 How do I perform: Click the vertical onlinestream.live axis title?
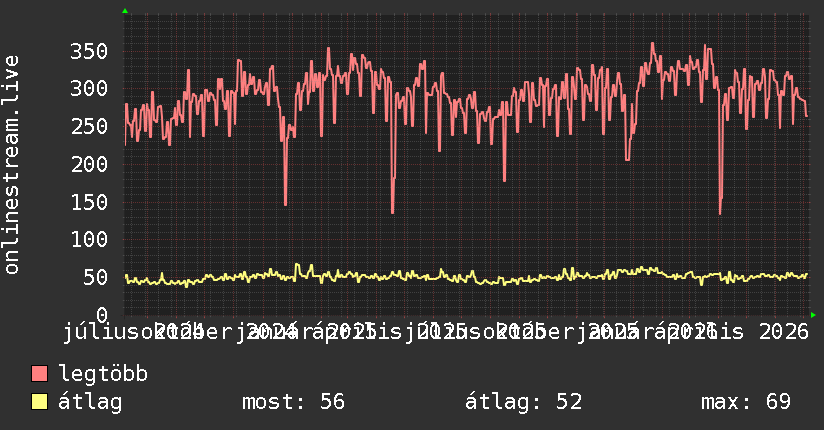pos(12,165)
